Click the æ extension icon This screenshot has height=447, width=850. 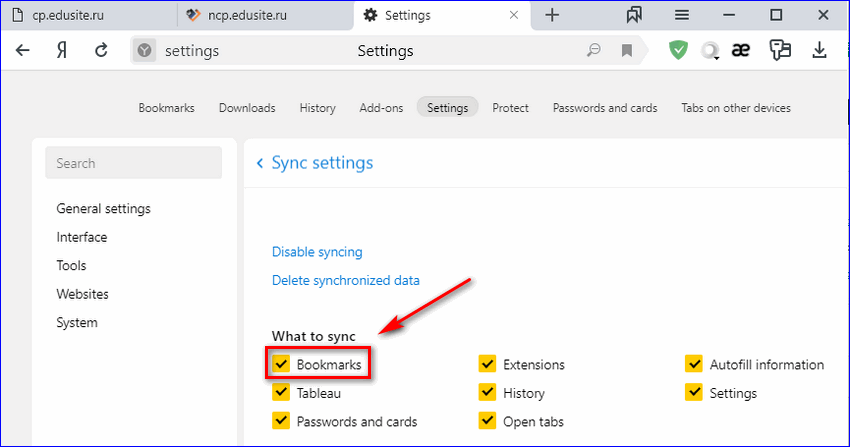741,50
